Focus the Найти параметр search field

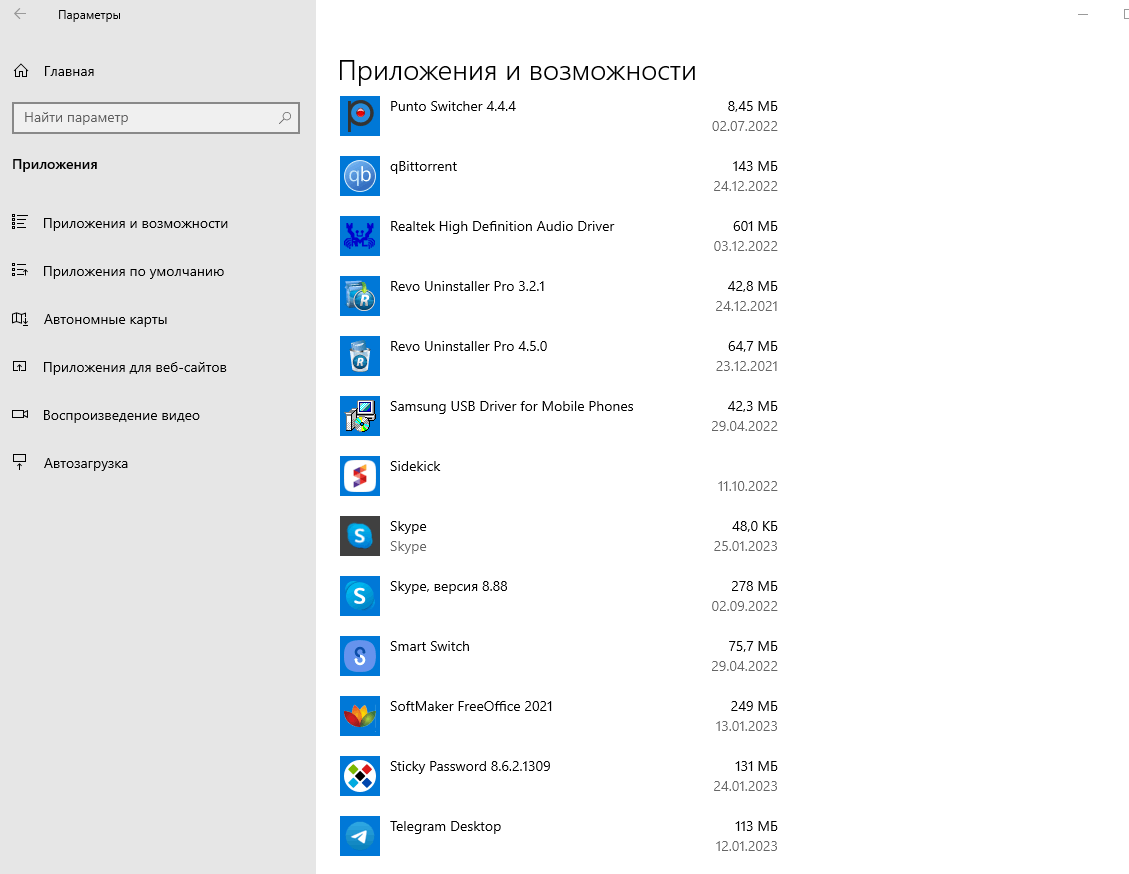pos(156,117)
